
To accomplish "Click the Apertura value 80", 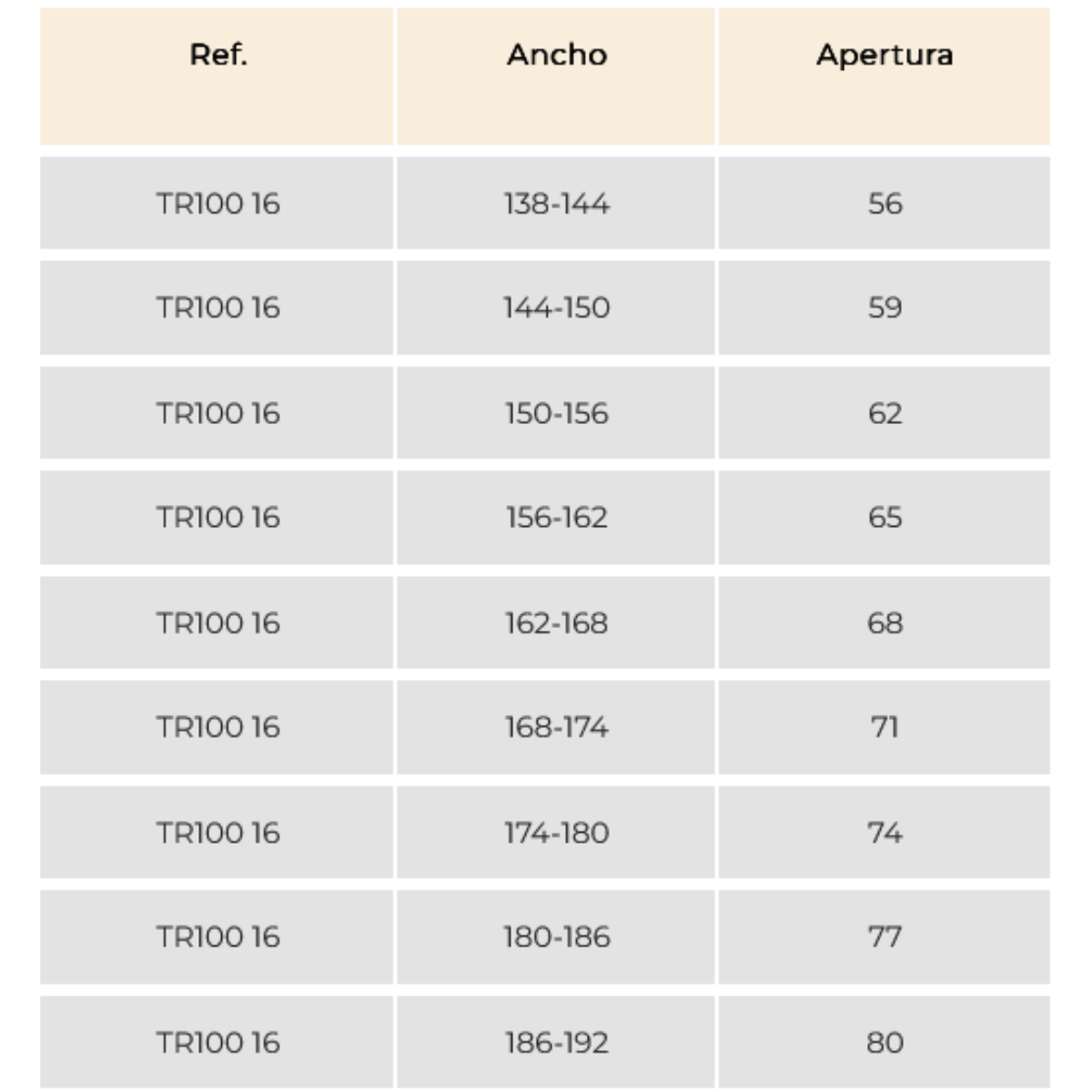I will tap(885, 1042).
